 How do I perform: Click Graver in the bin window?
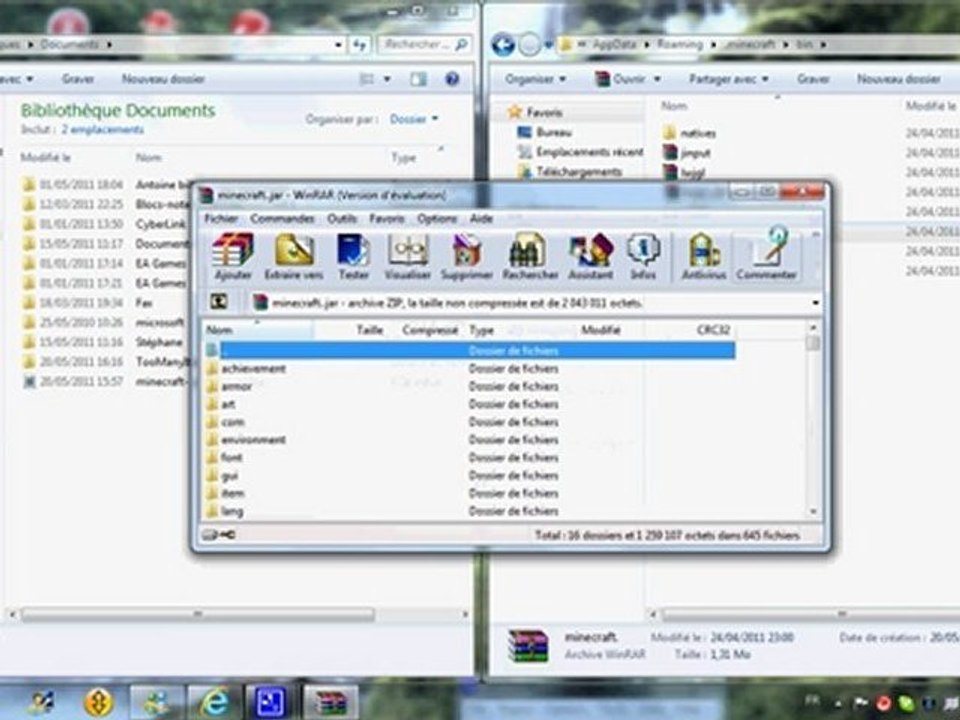pyautogui.click(x=813, y=79)
